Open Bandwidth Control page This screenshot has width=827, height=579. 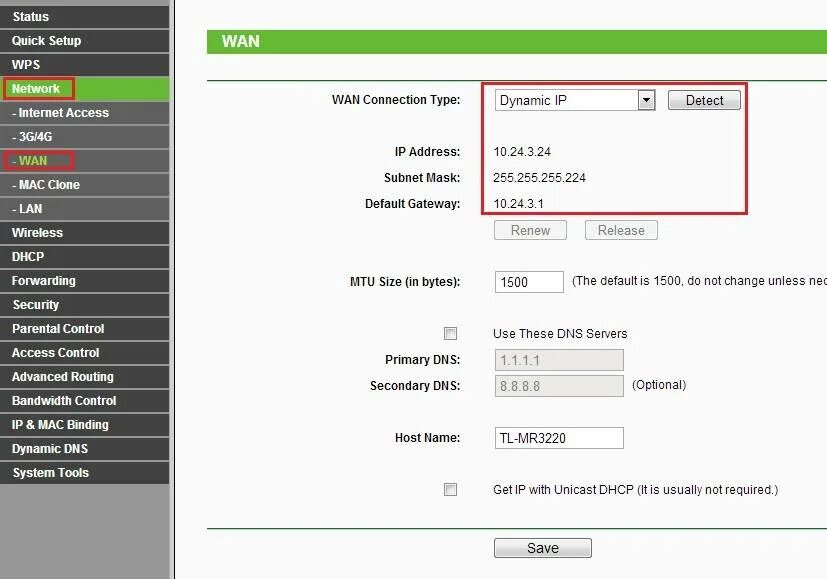click(x=84, y=400)
